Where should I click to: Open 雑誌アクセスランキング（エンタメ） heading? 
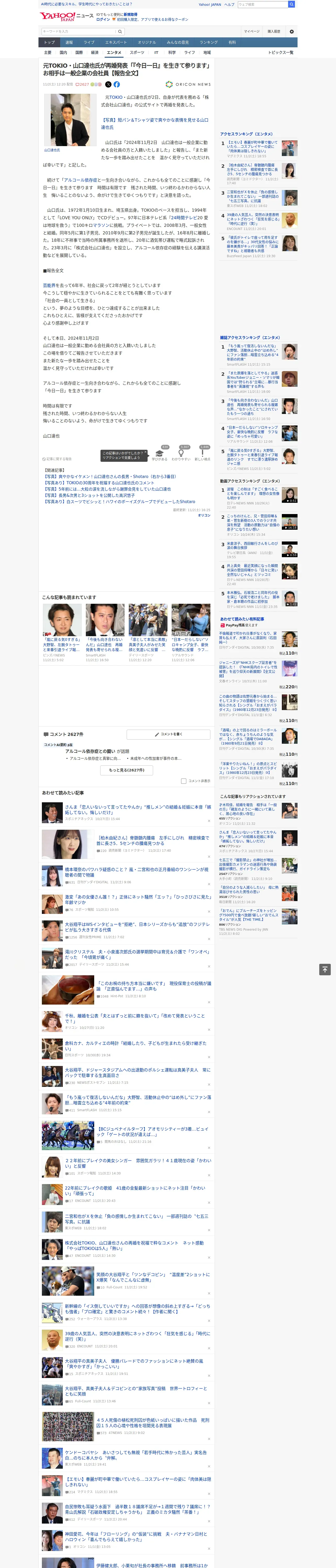(x=250, y=338)
